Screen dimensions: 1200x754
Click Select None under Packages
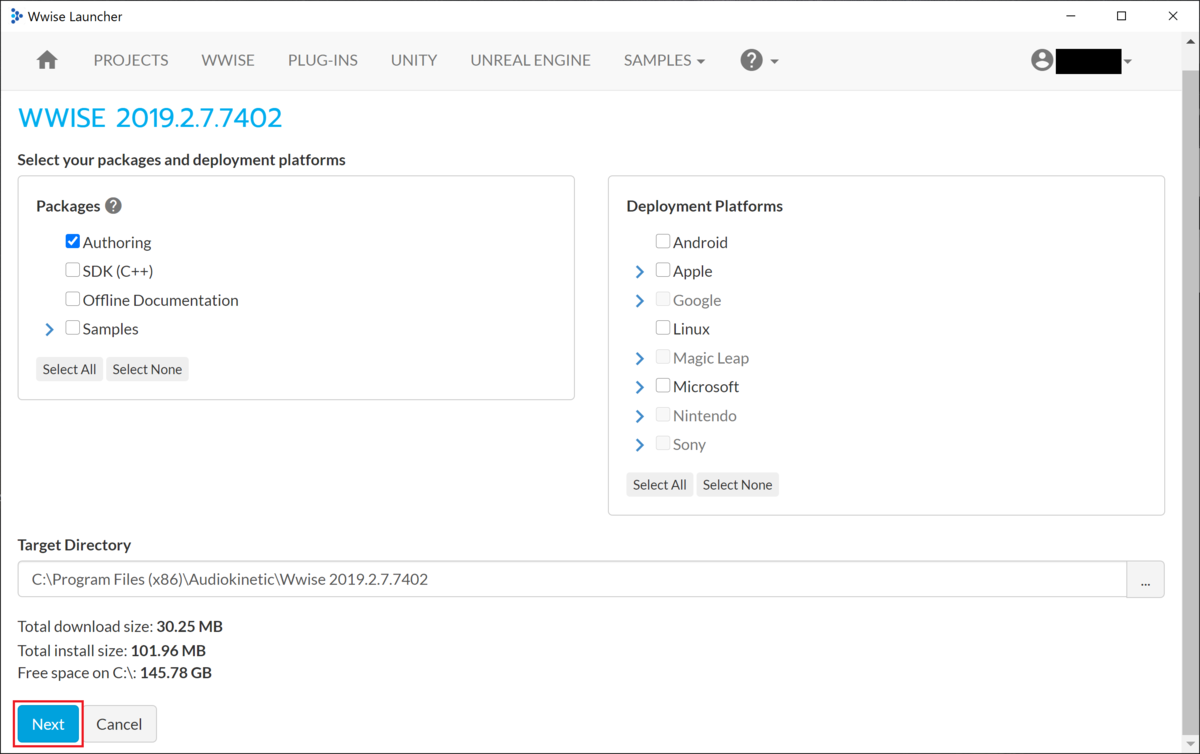click(147, 369)
